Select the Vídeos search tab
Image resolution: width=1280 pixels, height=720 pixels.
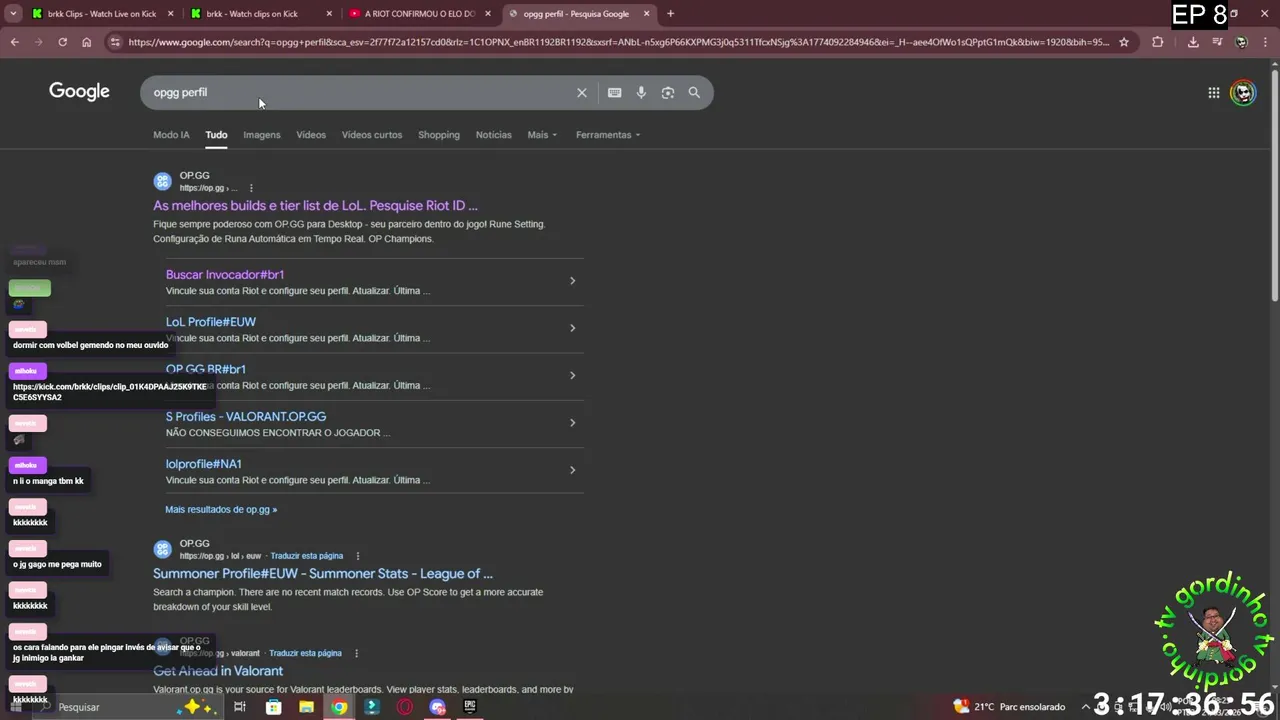pyautogui.click(x=311, y=135)
